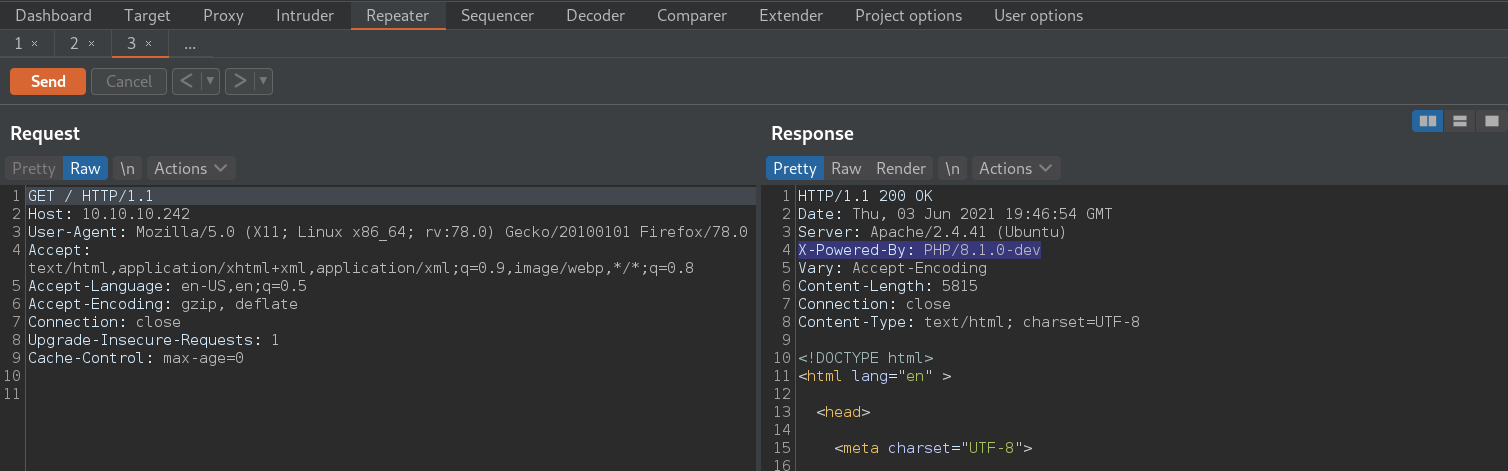Open the Sequencer tab
1508x471 pixels.
tap(498, 15)
